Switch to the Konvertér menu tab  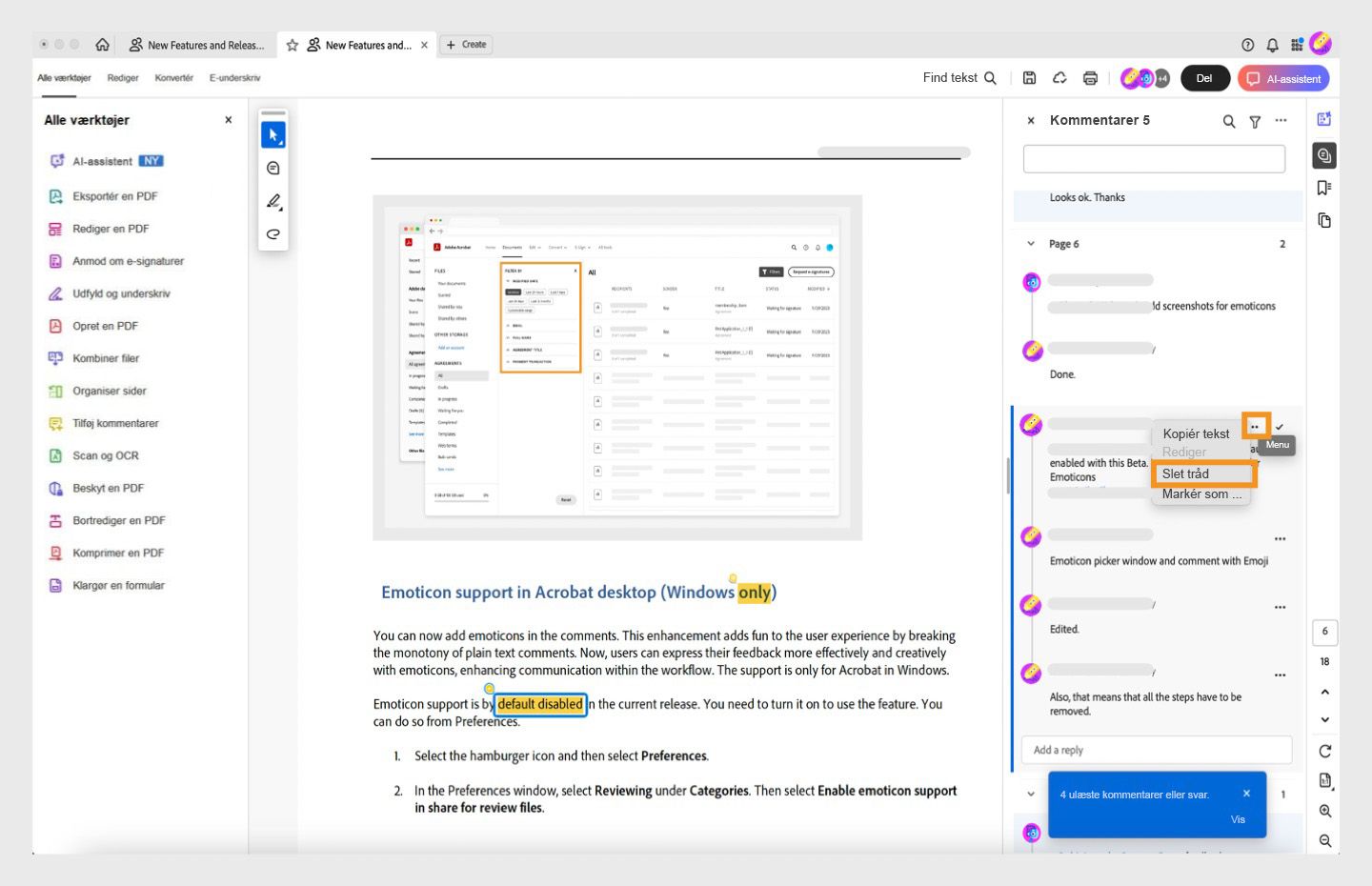[x=173, y=78]
